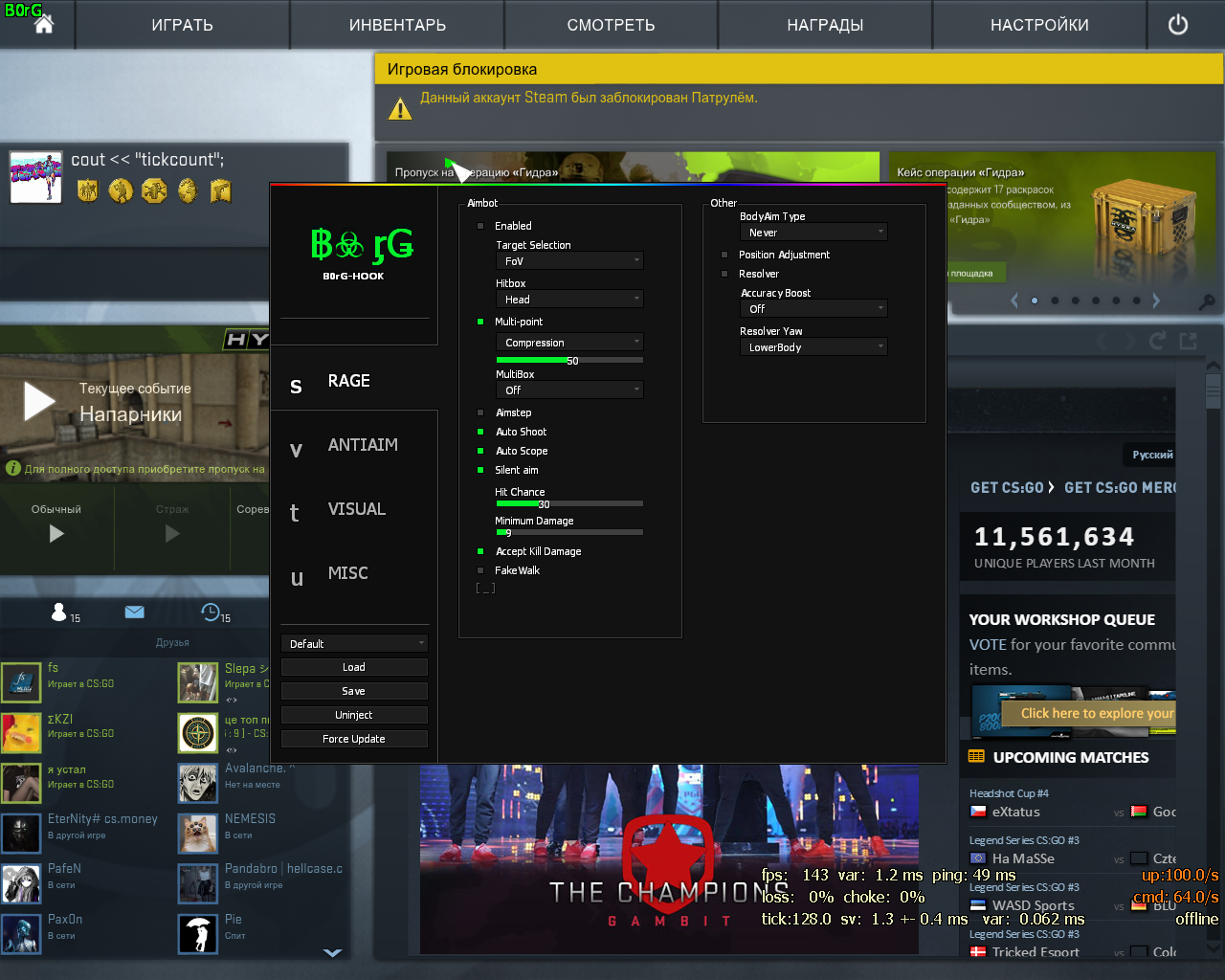Play the Обычный mode arrow
Viewport: 1225px width, 980px height.
pyautogui.click(x=56, y=533)
